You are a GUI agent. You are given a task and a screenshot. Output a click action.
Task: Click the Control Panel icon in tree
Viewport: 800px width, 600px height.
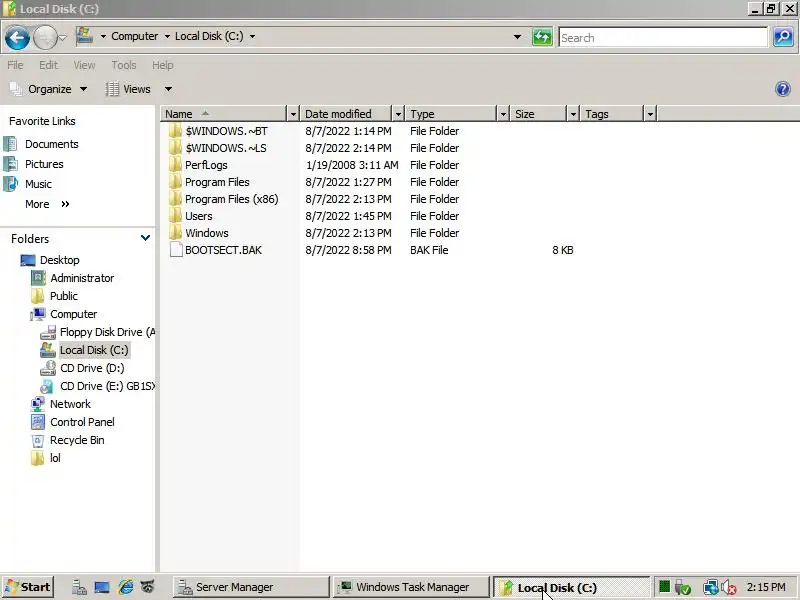coord(38,422)
